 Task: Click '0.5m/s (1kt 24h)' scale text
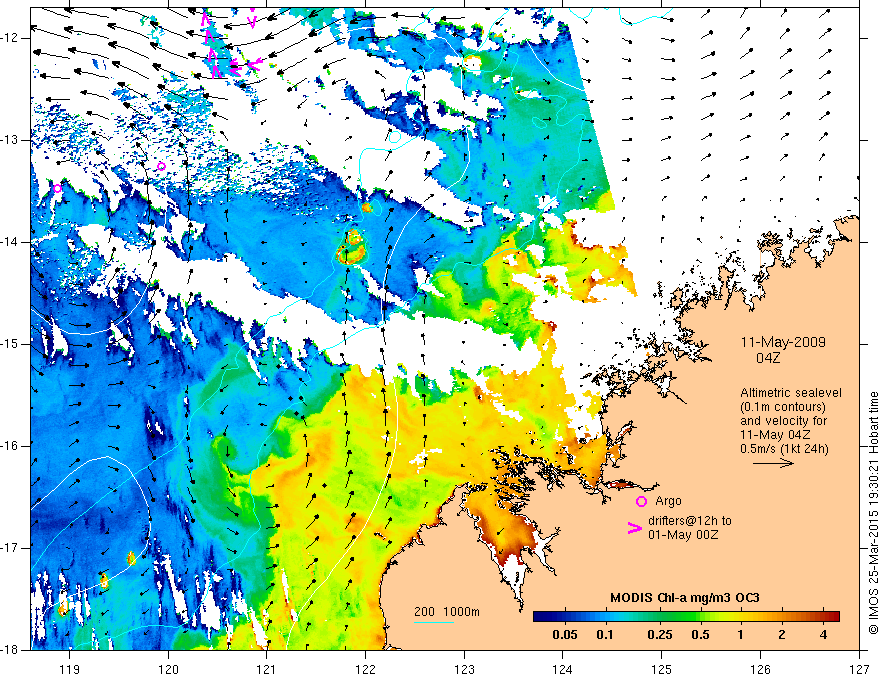pos(784,449)
